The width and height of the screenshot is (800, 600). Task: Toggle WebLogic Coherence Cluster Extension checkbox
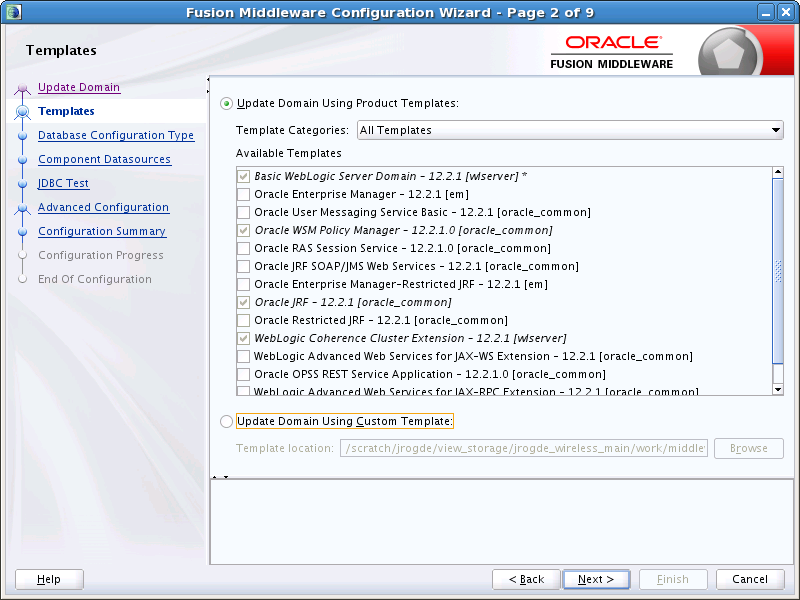pos(243,338)
